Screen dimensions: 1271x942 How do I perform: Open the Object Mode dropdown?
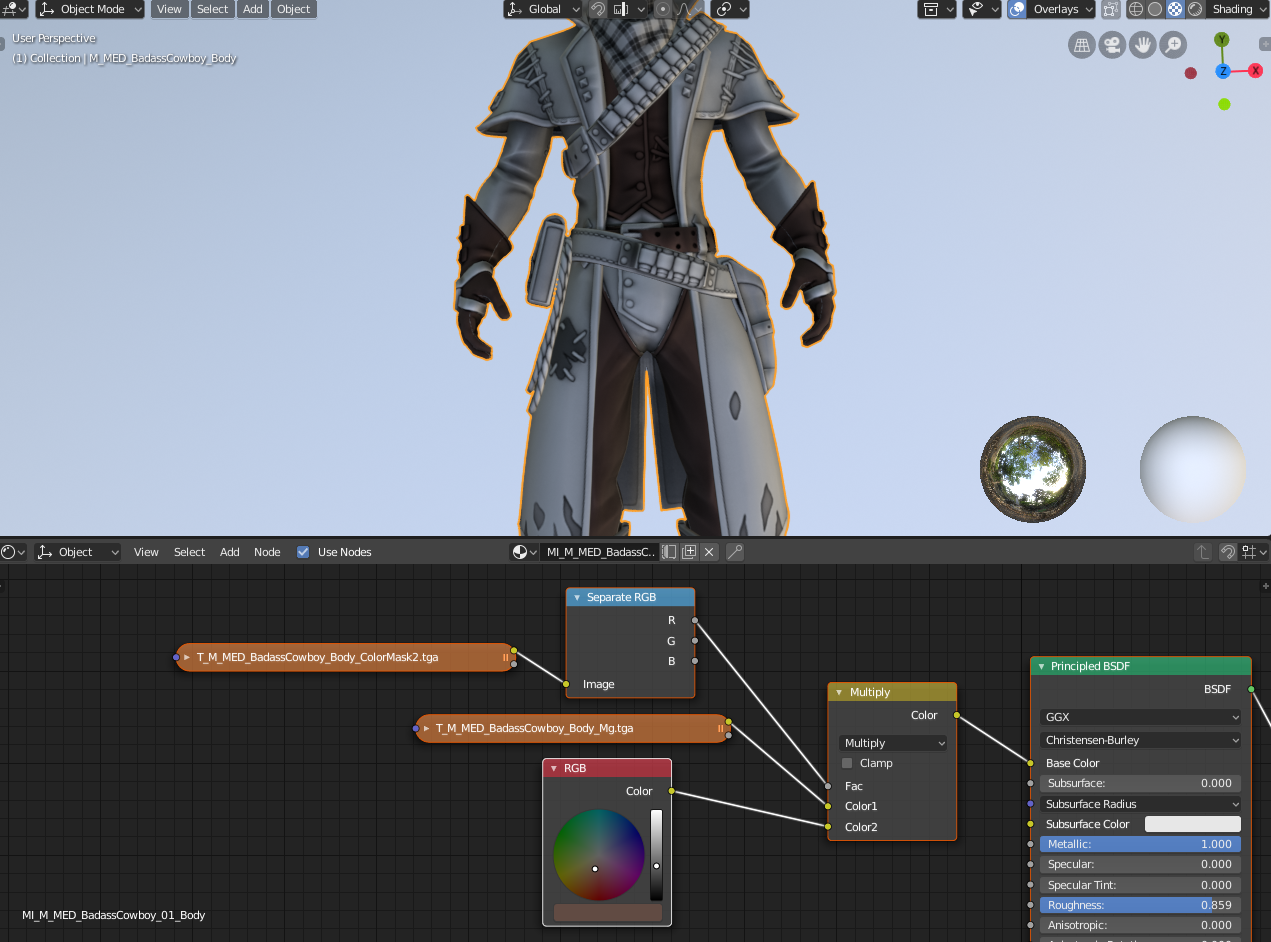90,9
